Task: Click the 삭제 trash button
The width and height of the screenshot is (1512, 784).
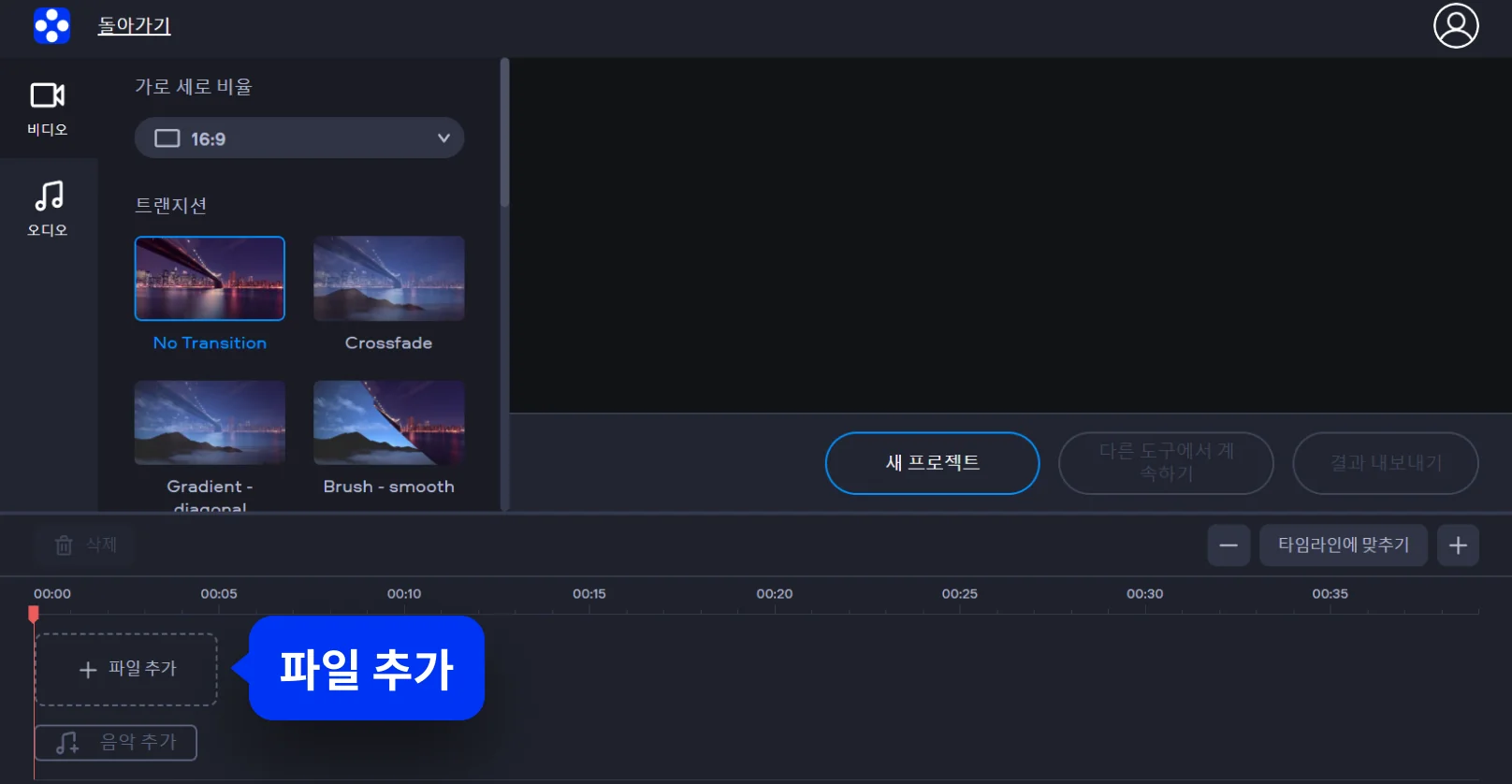Action: 85,544
